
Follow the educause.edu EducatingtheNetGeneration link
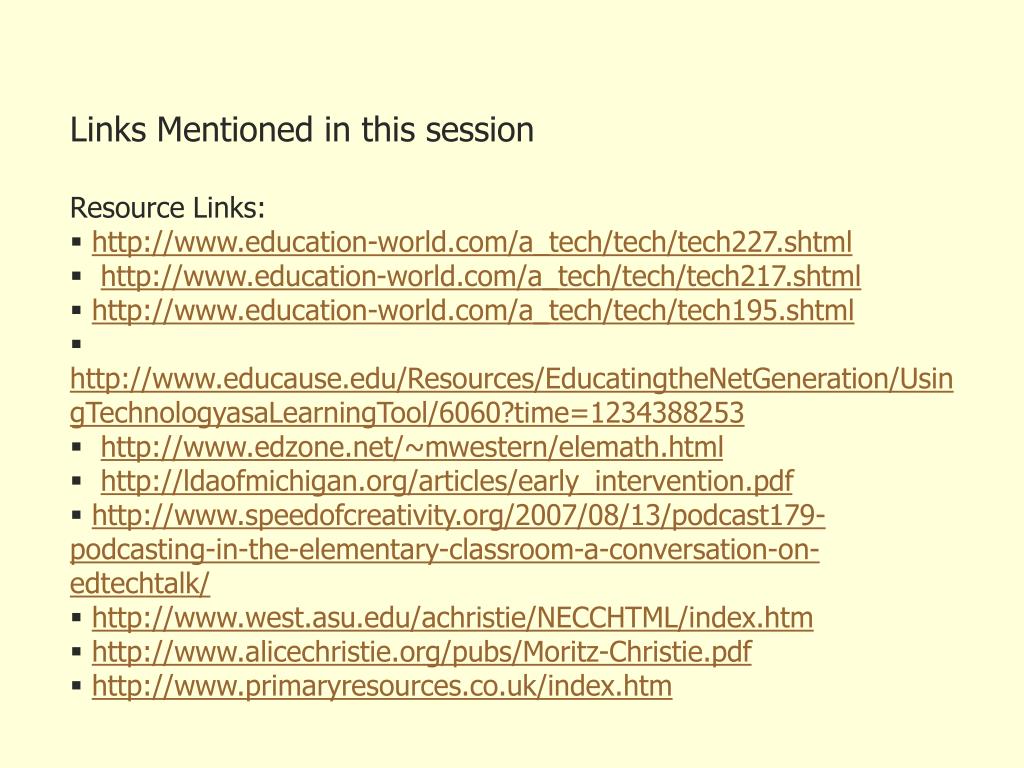tap(511, 396)
